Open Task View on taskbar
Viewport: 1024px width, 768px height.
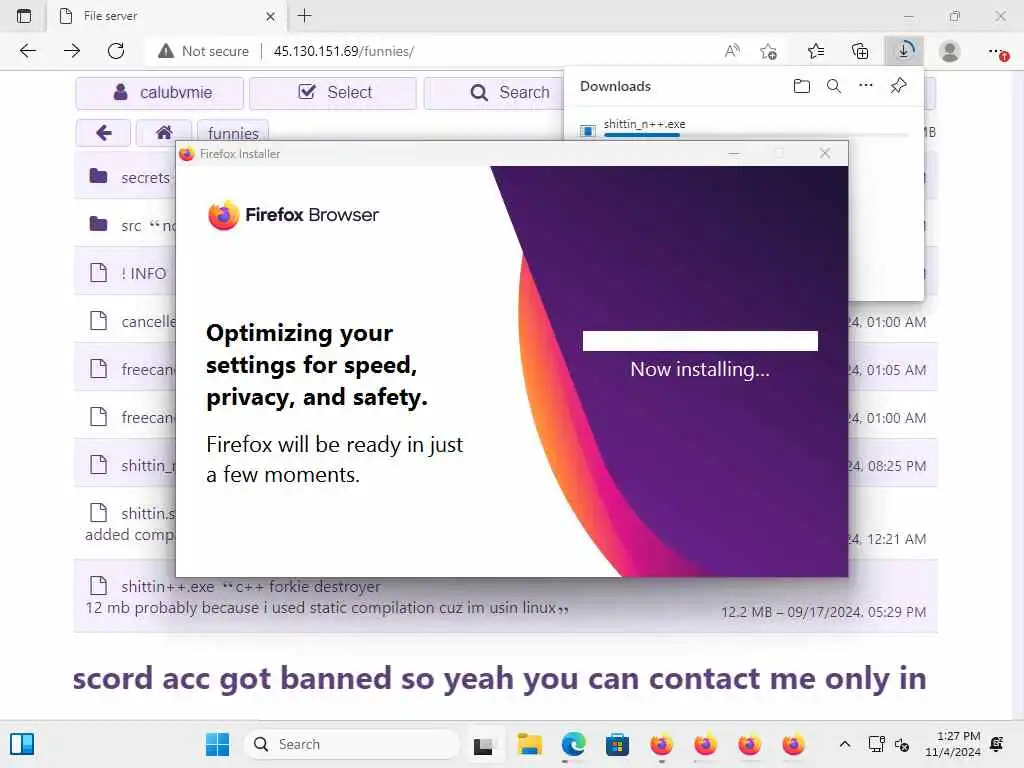(483, 744)
